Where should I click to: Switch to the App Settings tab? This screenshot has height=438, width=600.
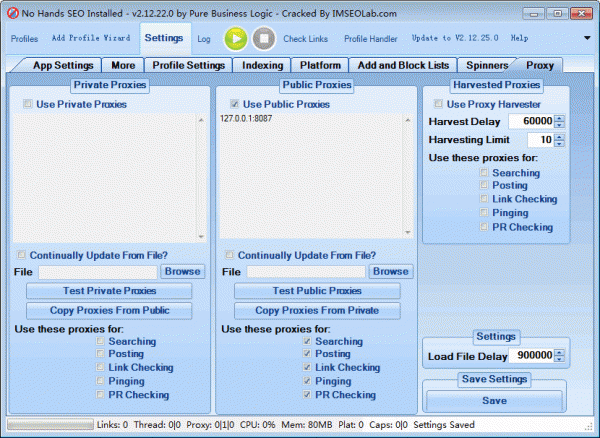(63, 65)
